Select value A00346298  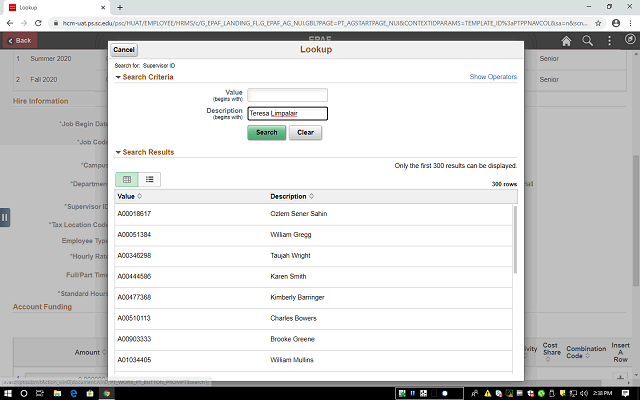click(134, 256)
